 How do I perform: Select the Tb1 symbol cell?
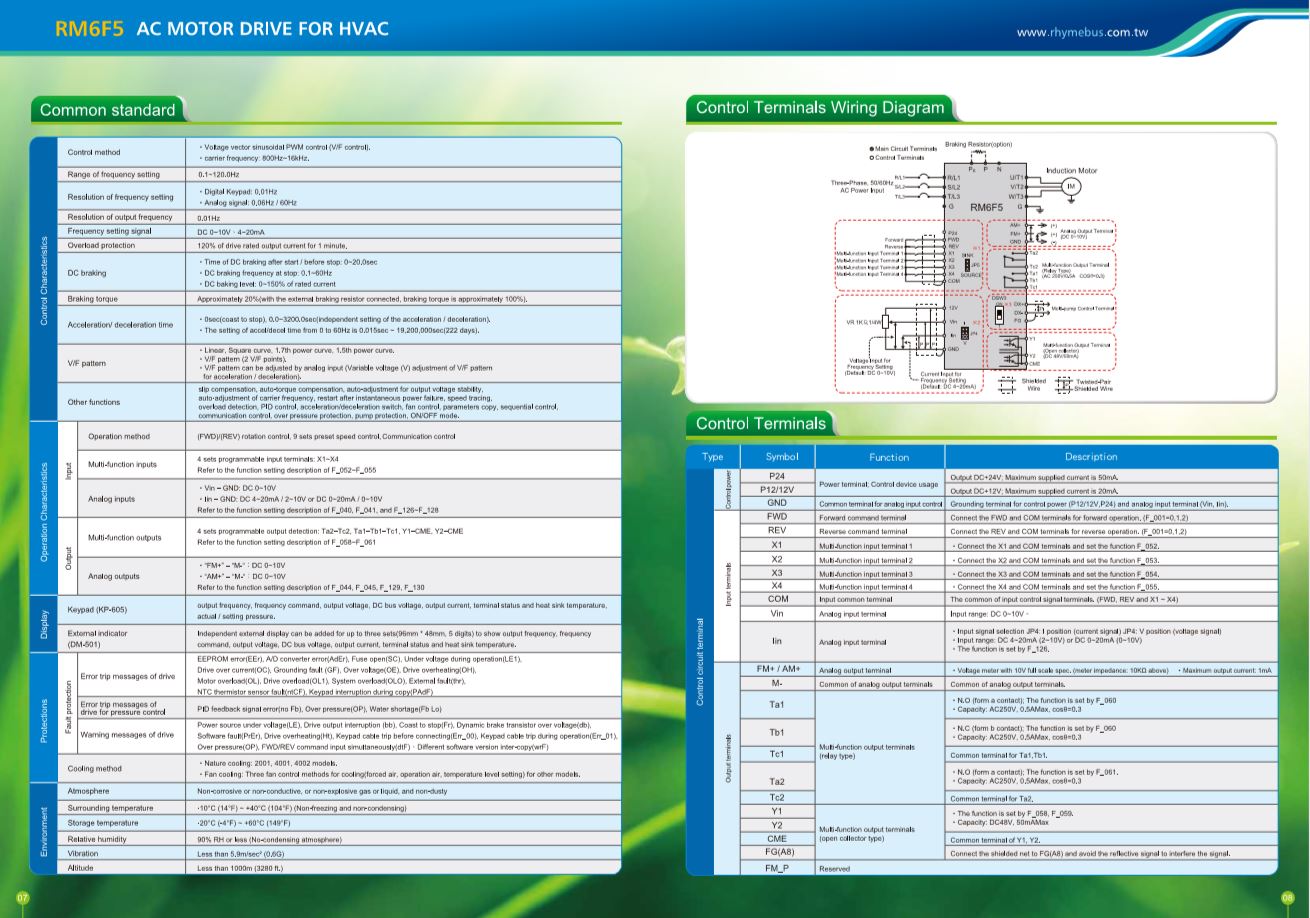pyautogui.click(x=777, y=733)
